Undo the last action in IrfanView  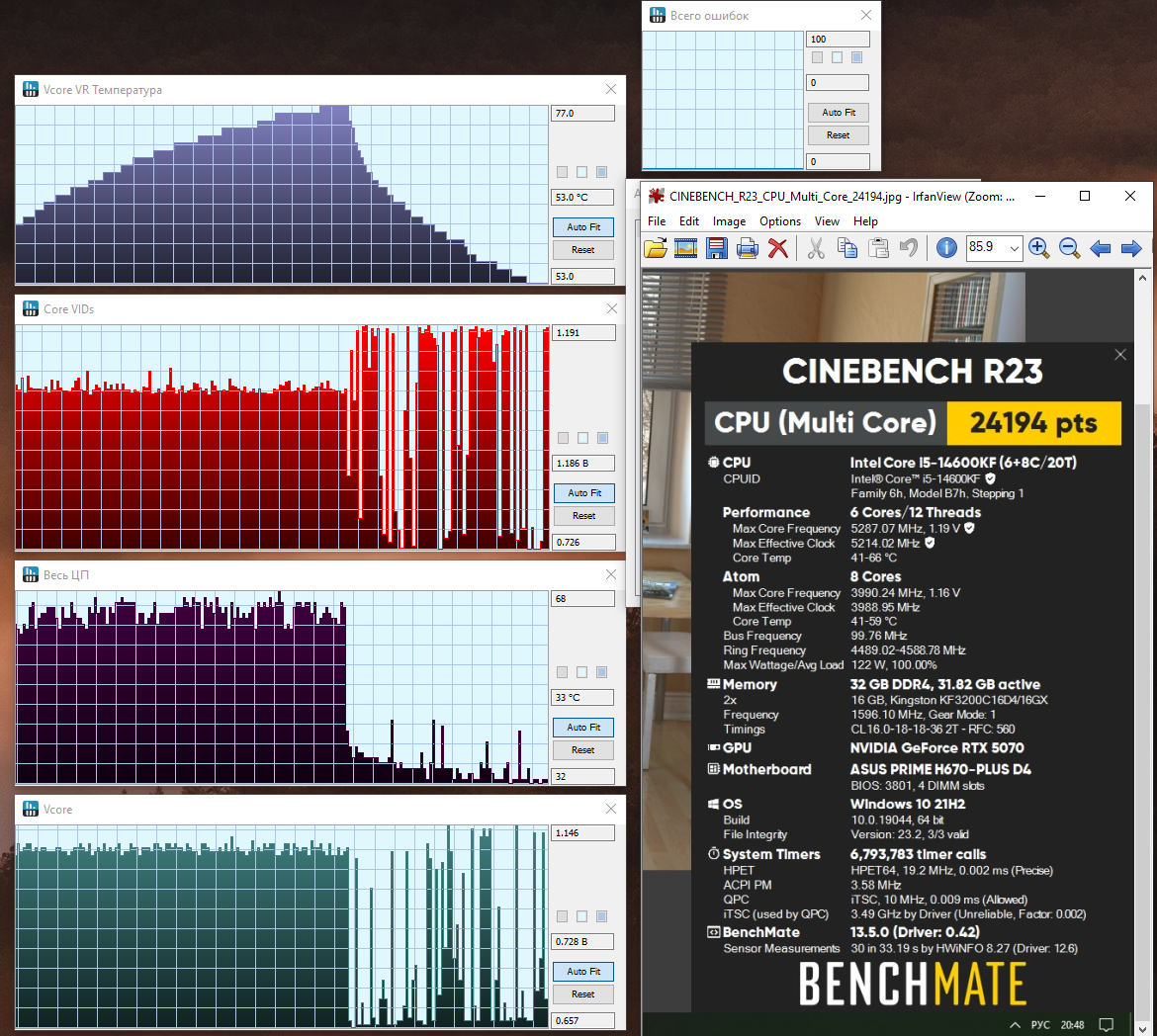click(909, 248)
